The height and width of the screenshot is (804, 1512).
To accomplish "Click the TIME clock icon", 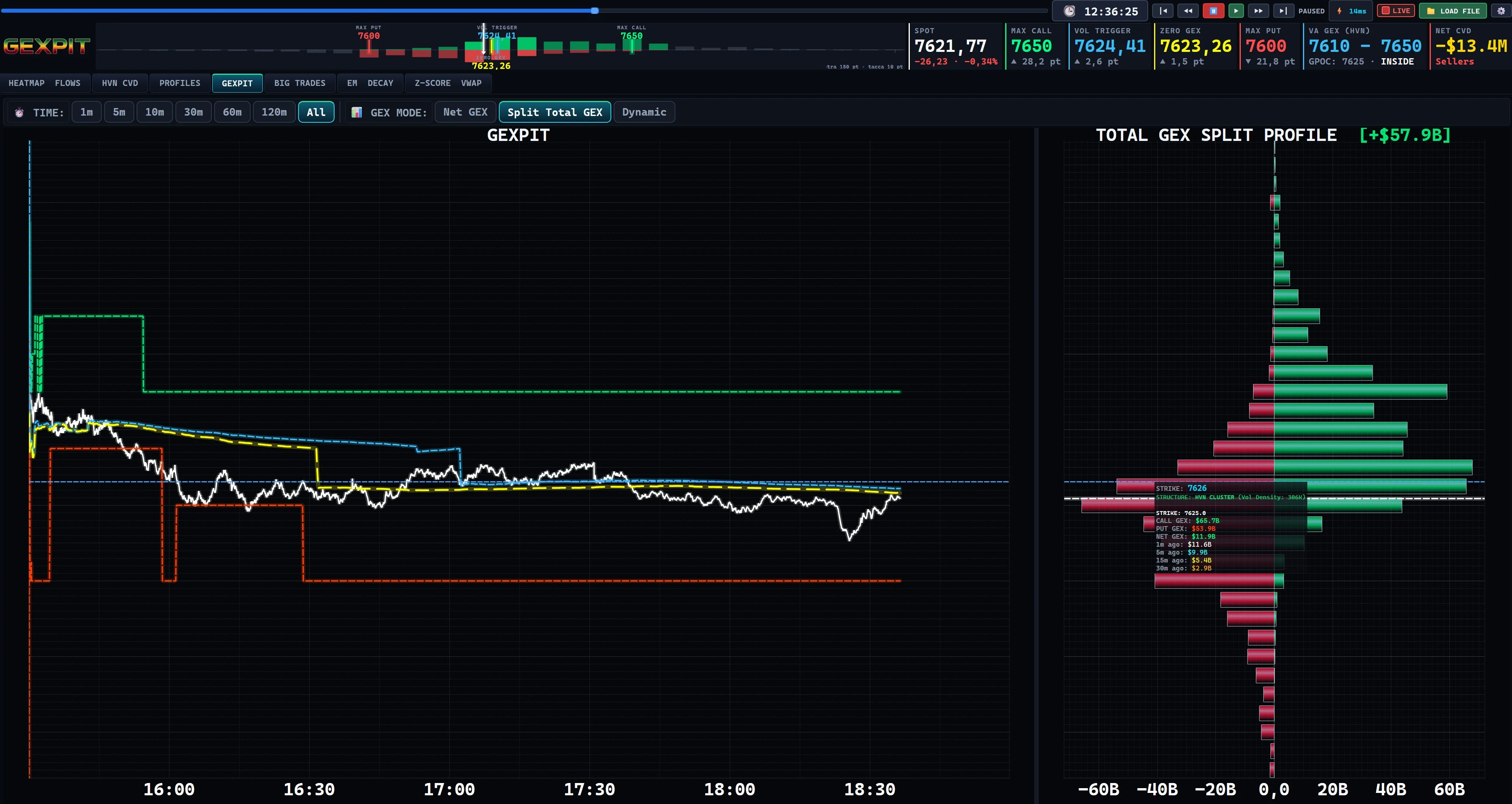I will tap(19, 113).
